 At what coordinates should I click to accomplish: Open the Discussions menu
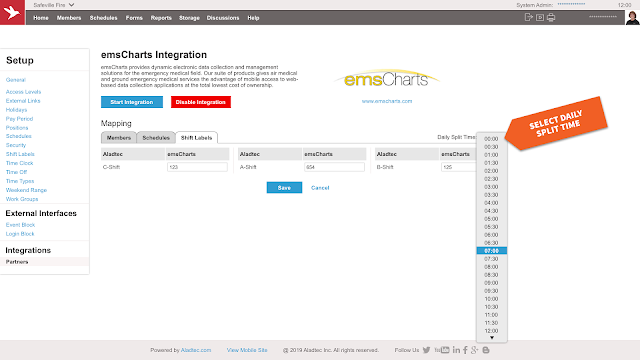click(x=223, y=18)
